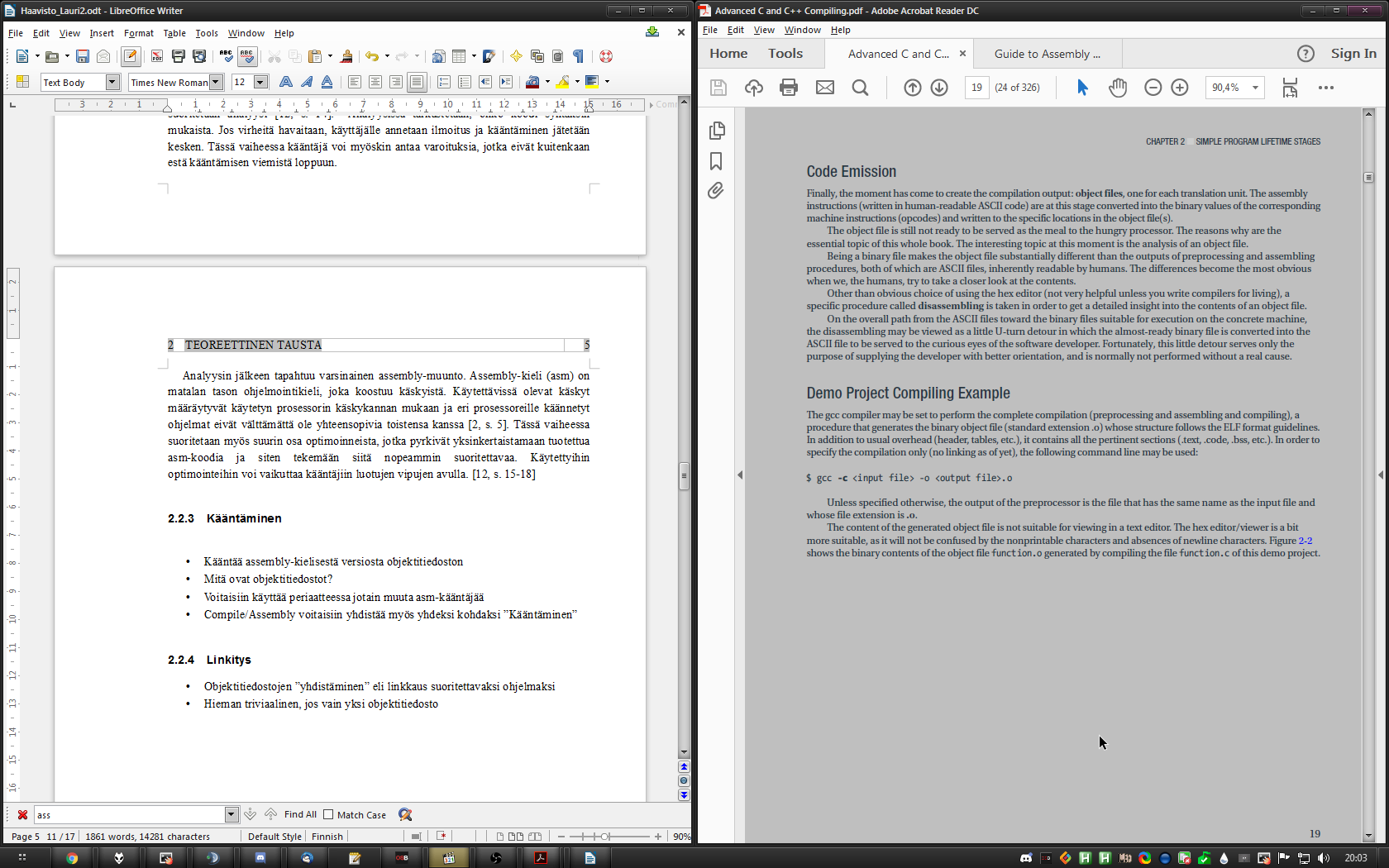This screenshot has width=1389, height=868.
Task: Open Attachments panel paperclip icon
Action: coord(716,191)
